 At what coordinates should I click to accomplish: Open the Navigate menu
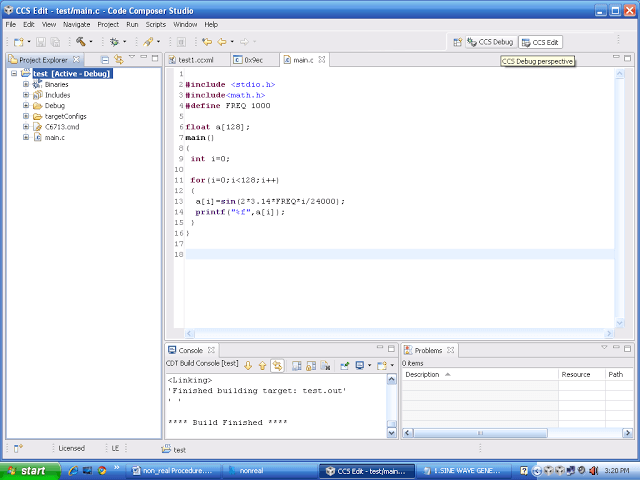(76, 24)
